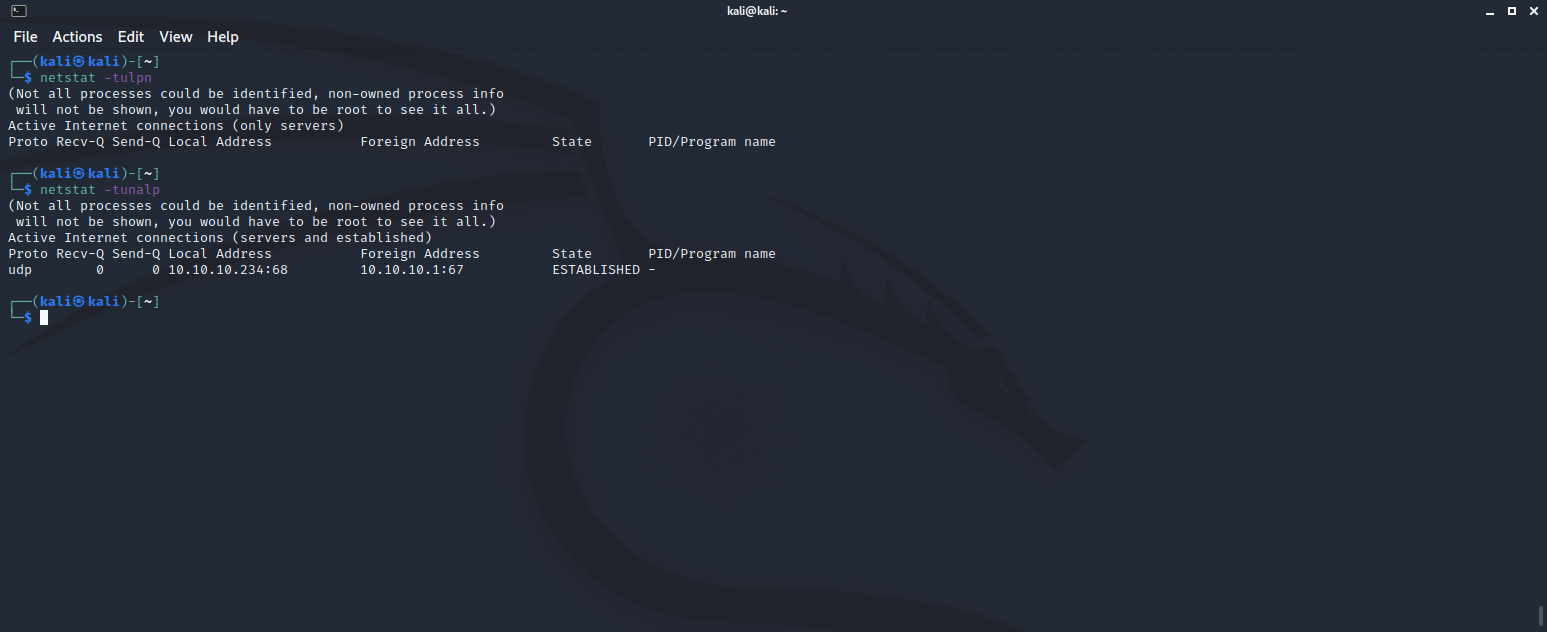The width and height of the screenshot is (1547, 632).
Task: Click the ESTABLISHED state value
Action: (596, 270)
